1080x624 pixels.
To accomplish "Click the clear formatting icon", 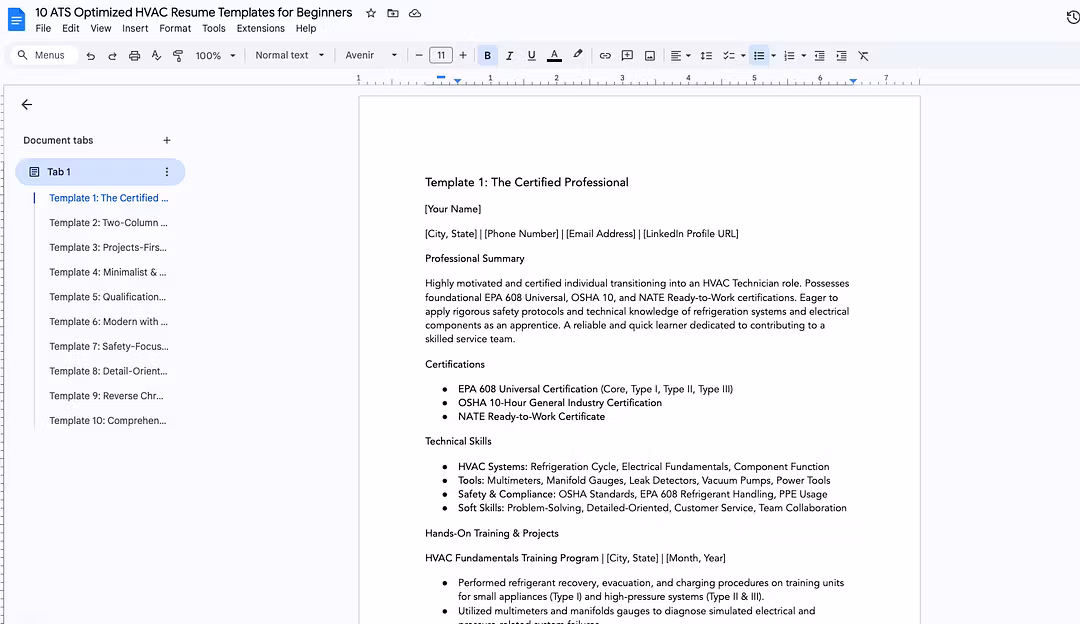I will [x=863, y=56].
